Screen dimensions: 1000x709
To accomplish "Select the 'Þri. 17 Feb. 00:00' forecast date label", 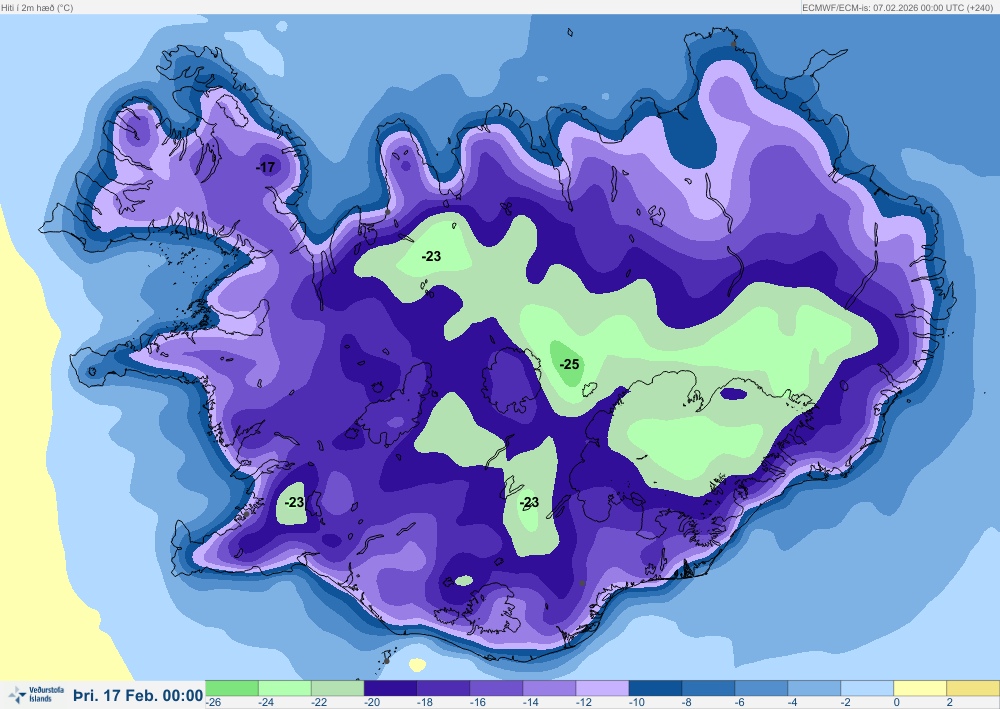I will [138, 695].
